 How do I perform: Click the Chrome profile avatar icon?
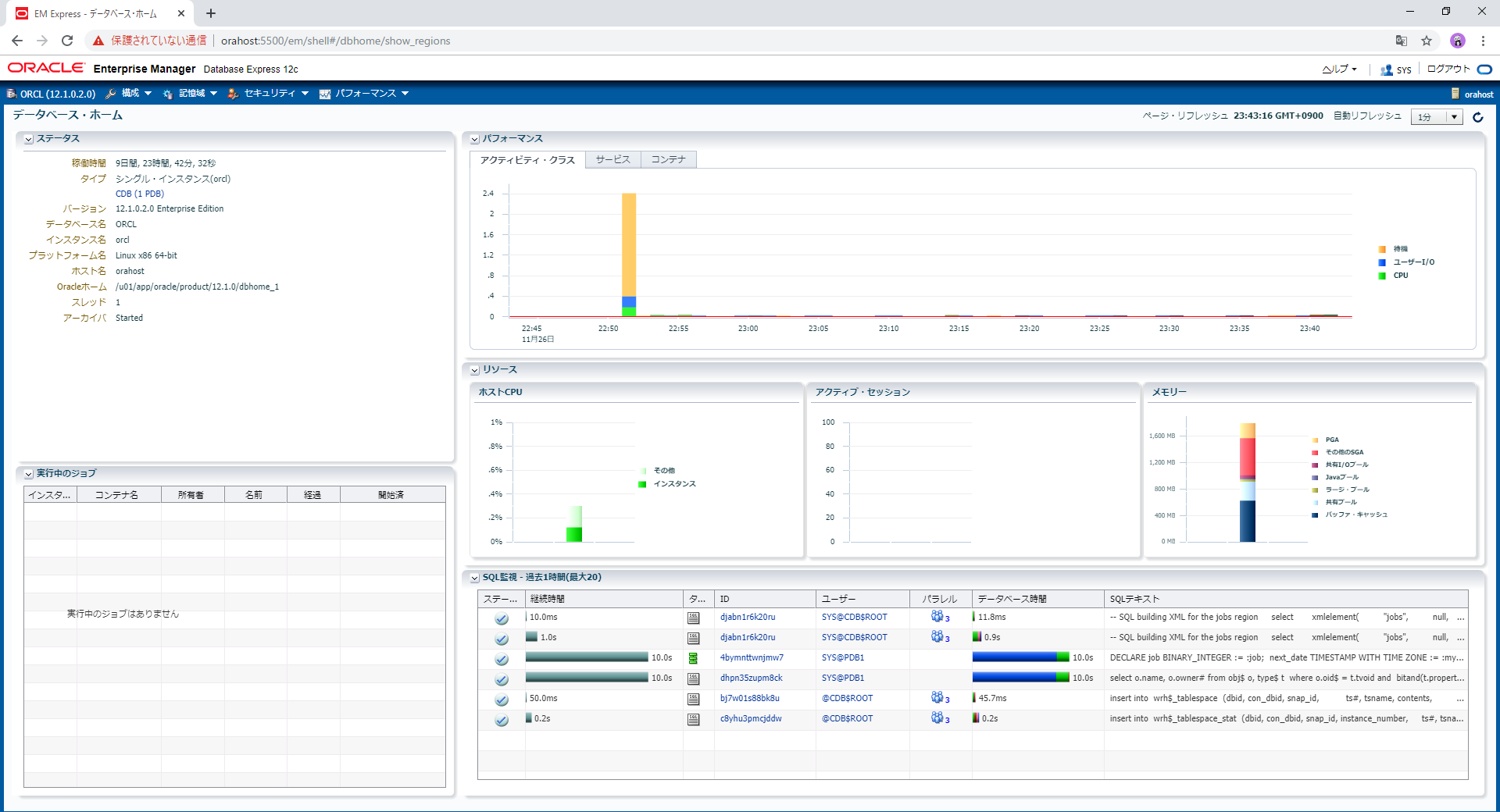[1457, 41]
